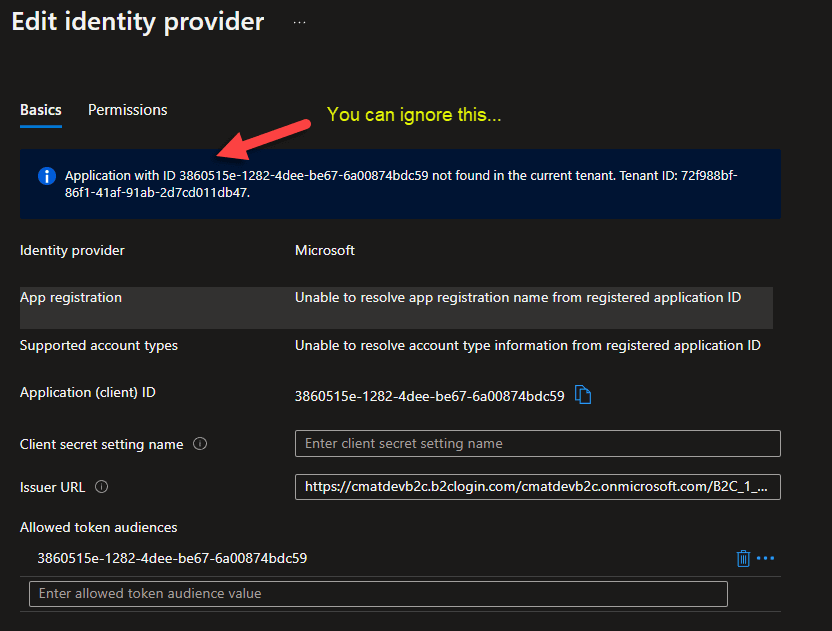
Task: Focus the allowed token audience value field
Action: click(378, 593)
